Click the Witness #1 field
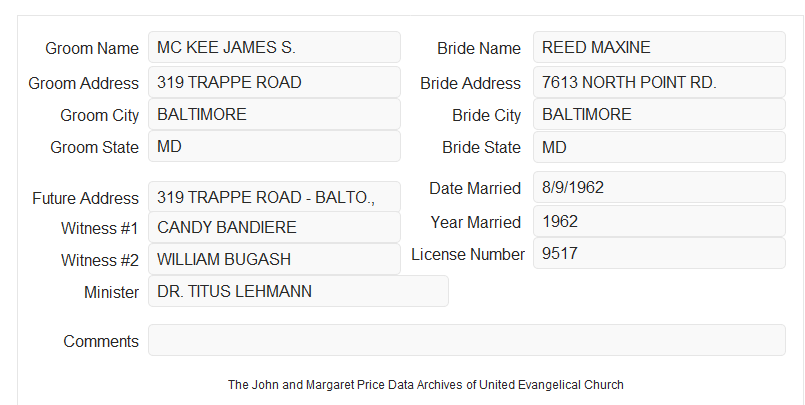Screen dimensions: 805x405 coord(274,227)
